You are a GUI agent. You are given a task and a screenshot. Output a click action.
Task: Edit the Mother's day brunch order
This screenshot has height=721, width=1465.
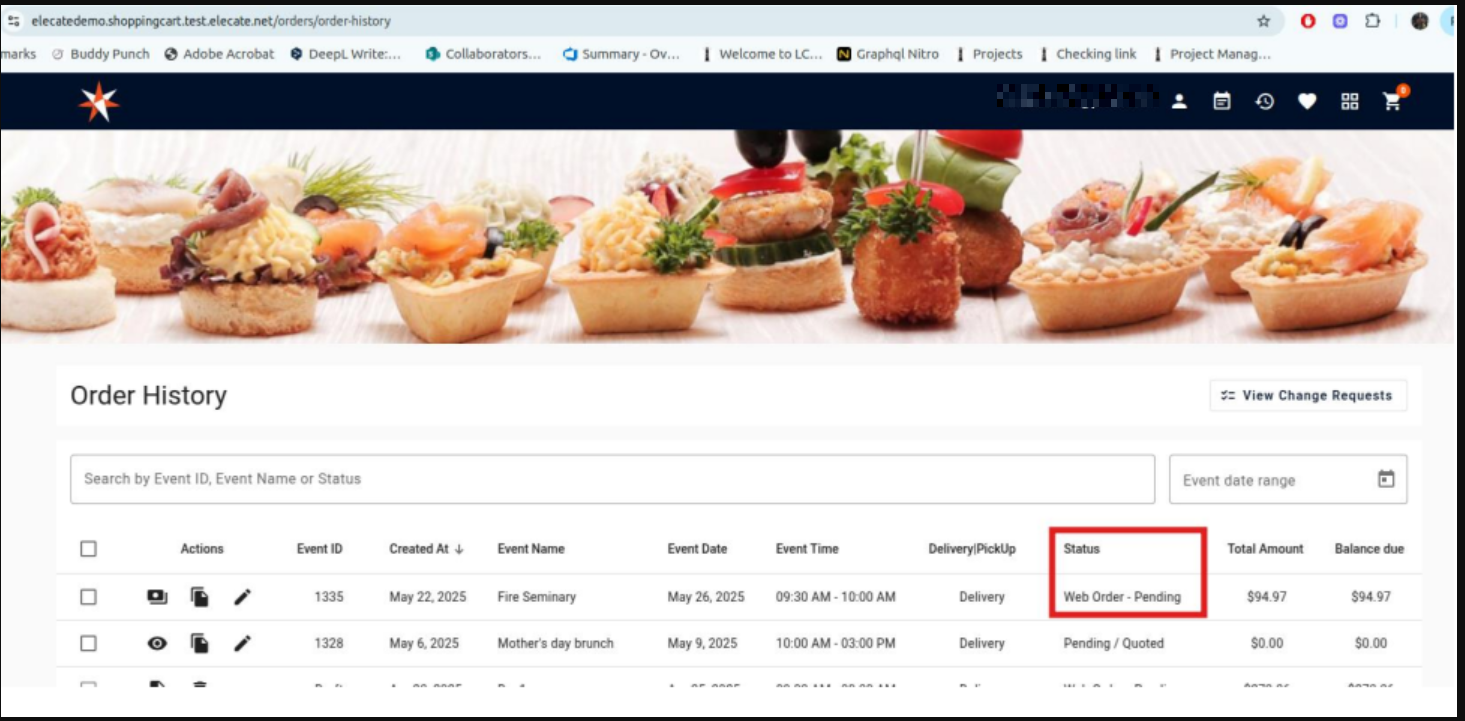click(242, 643)
